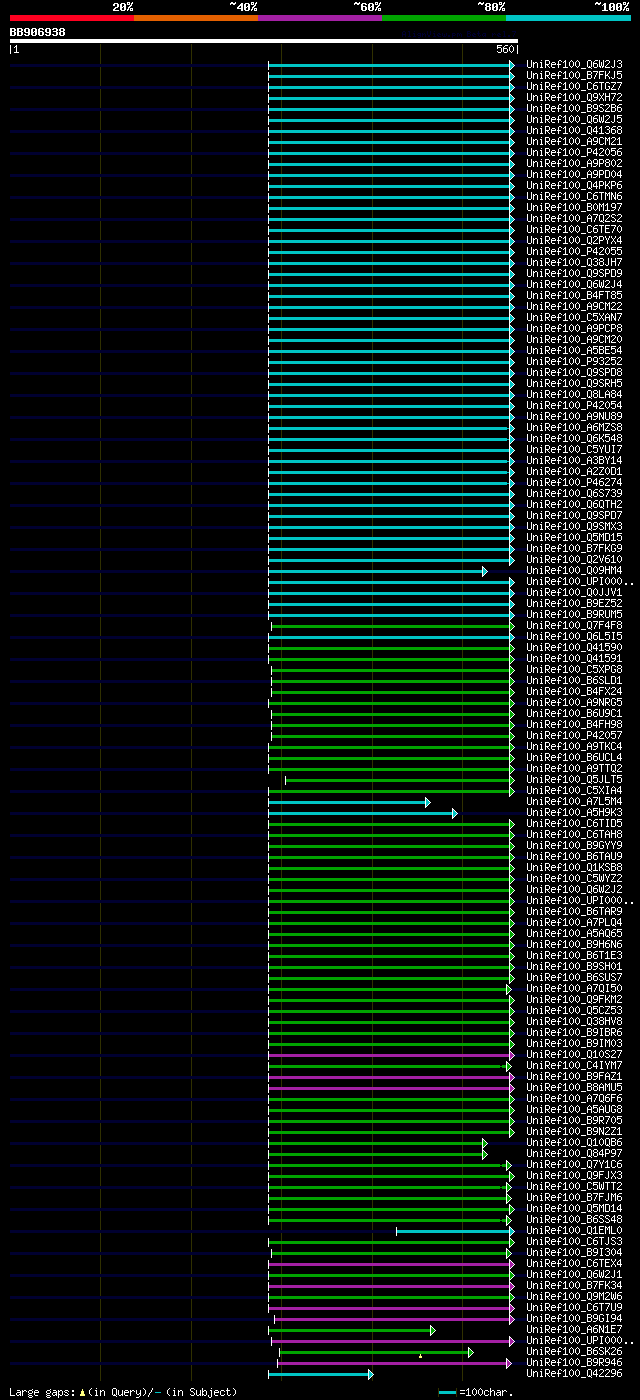
Task: Click the purple ~60% color legend segment
Action: (319, 18)
